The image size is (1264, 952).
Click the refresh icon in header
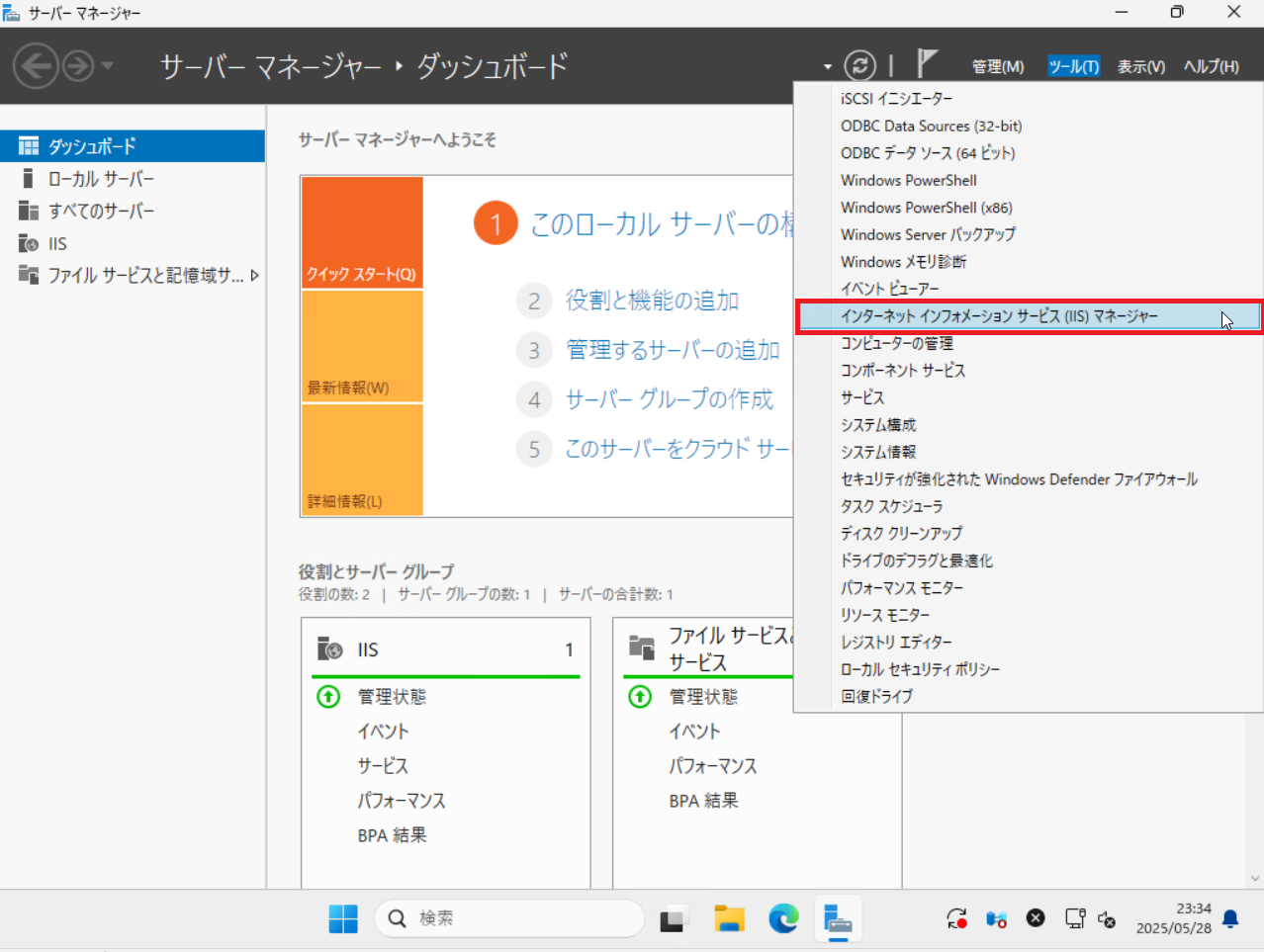click(859, 66)
